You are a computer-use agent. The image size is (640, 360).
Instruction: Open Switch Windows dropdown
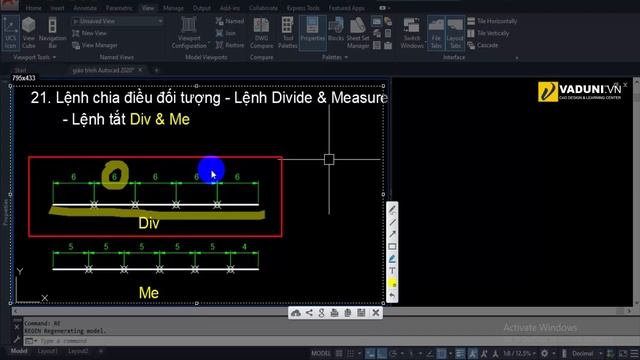tap(412, 33)
